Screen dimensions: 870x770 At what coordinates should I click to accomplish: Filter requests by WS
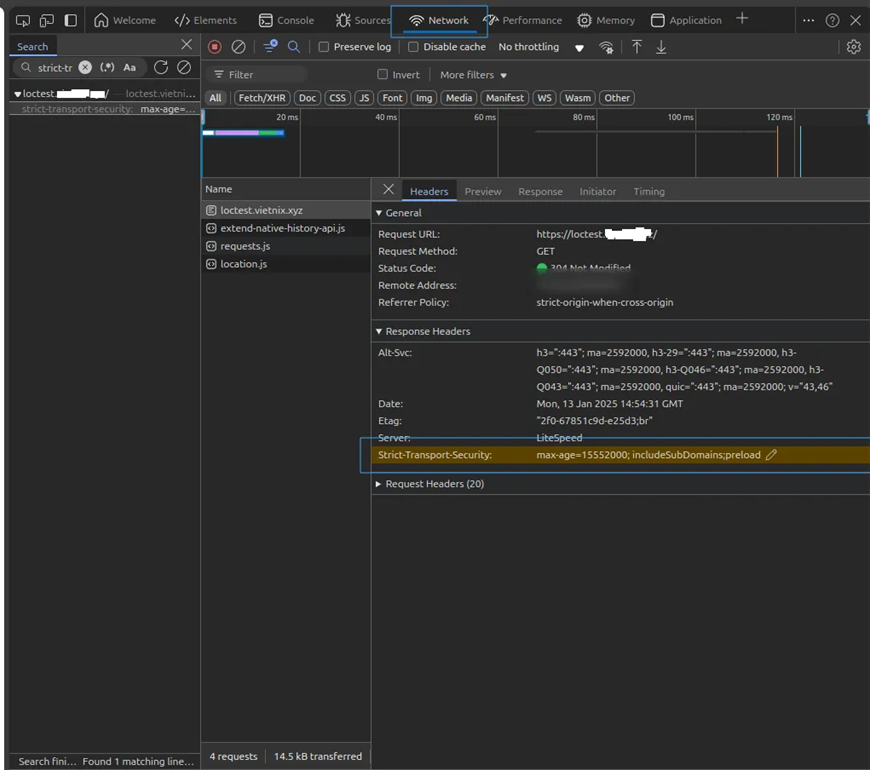pyautogui.click(x=544, y=98)
